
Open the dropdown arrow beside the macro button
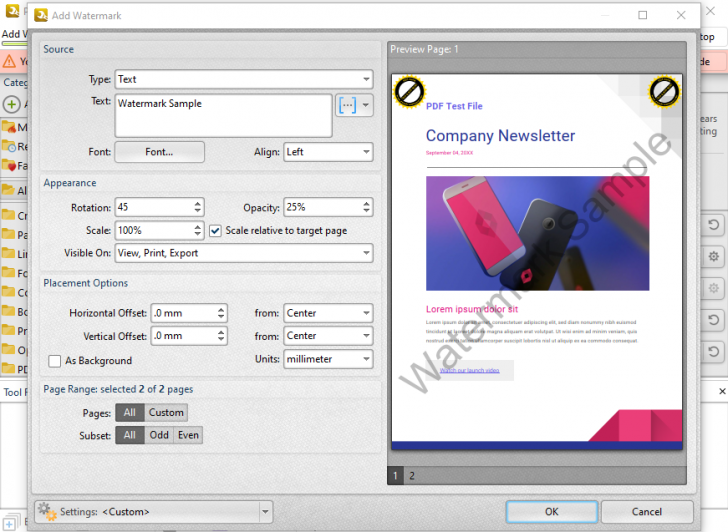click(x=366, y=105)
